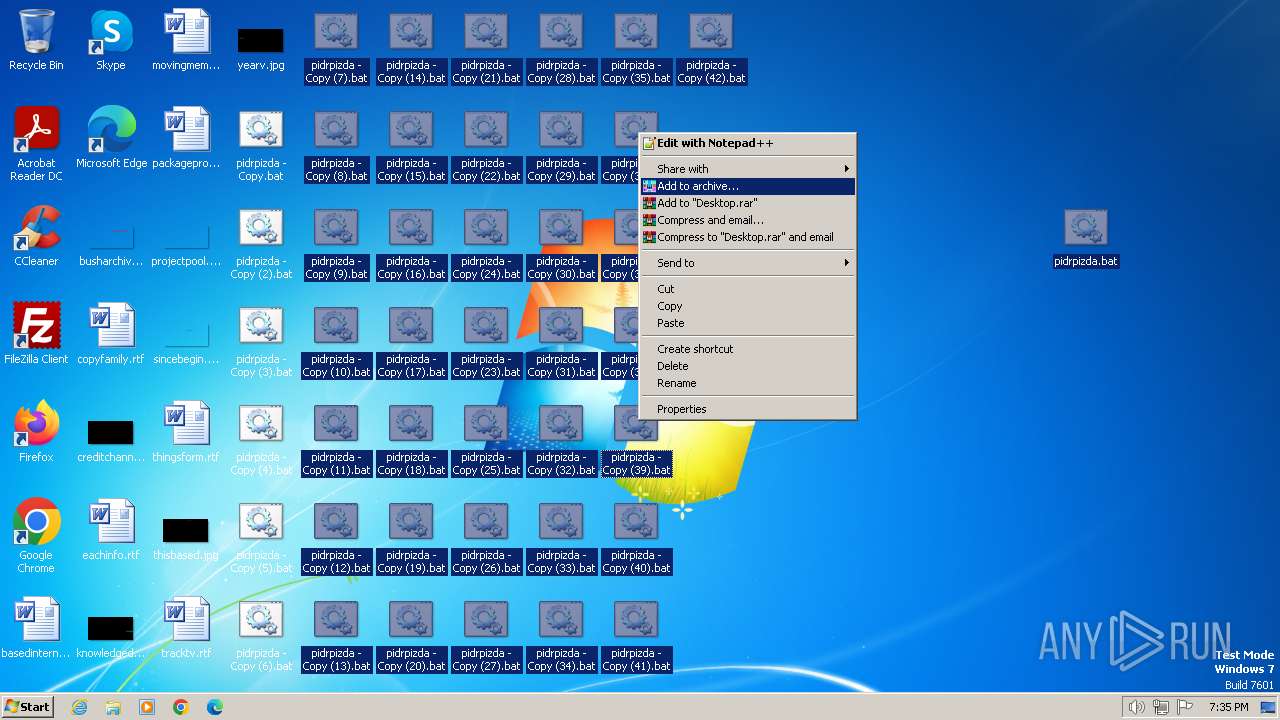The width and height of the screenshot is (1280, 720).
Task: Launch Microsoft Edge from the taskbar
Action: [x=215, y=707]
